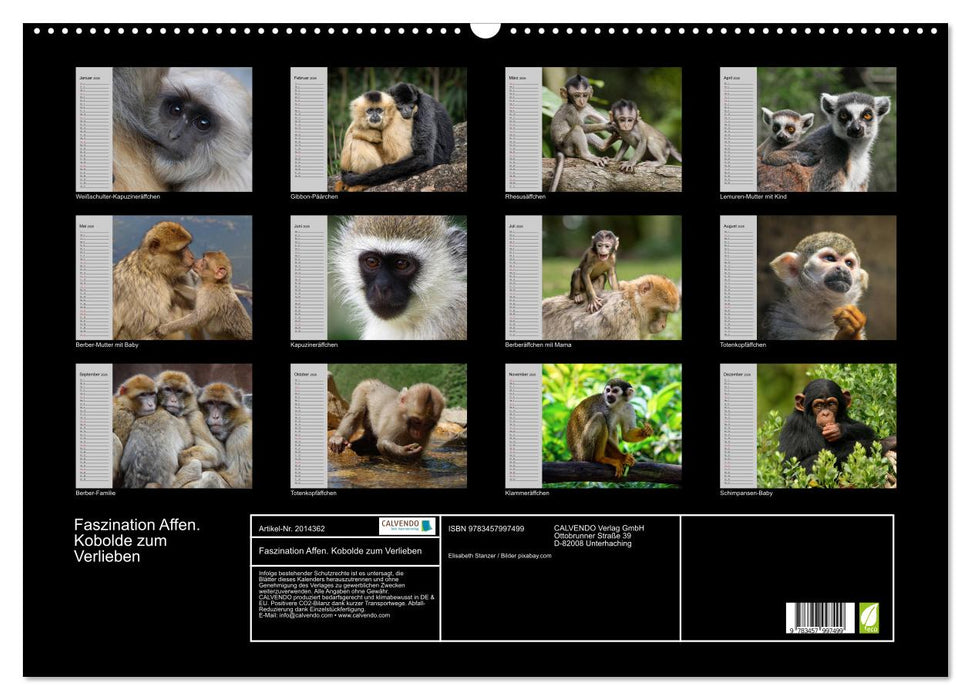This screenshot has height=700, width=971.
Task: Select the Mai Berber-Mutter mit Baby photo
Action: tap(181, 277)
